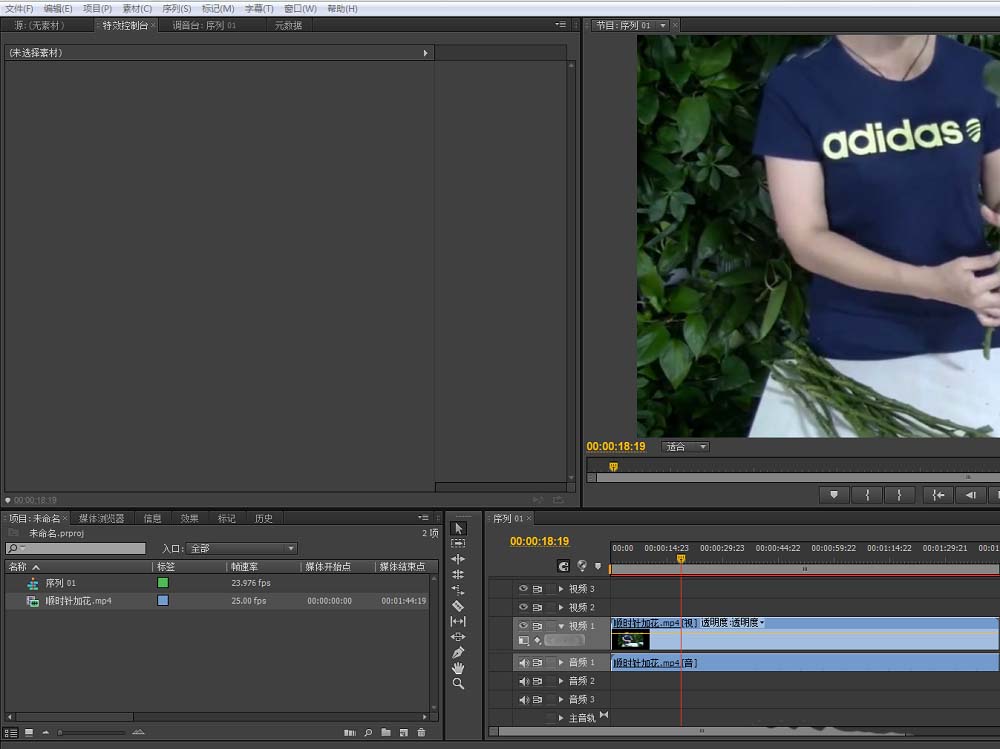Toggle visibility of video track 2
1000x749 pixels.
(x=523, y=607)
